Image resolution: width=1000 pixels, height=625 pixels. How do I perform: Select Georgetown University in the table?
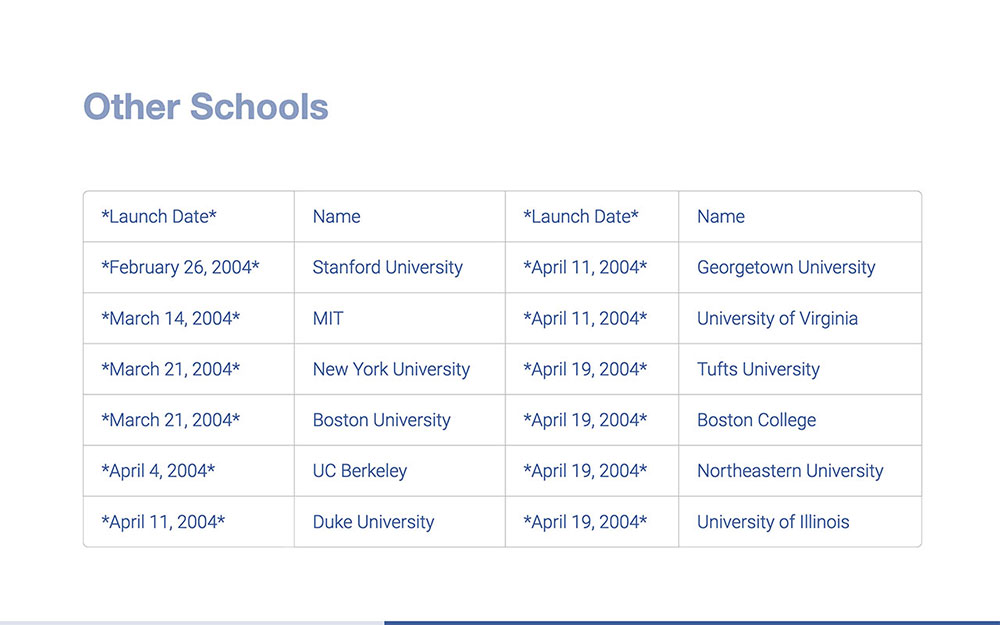(x=786, y=267)
